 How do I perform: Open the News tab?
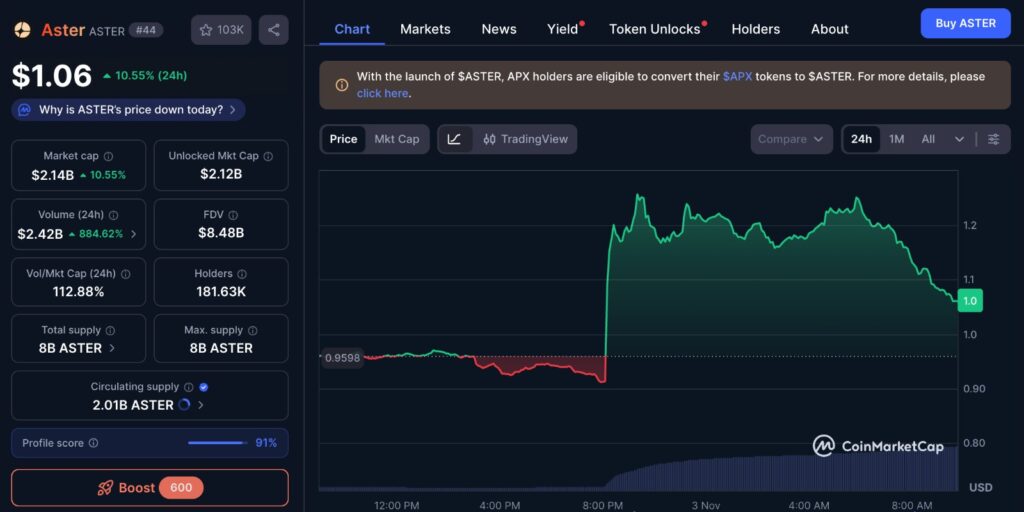tap(499, 29)
